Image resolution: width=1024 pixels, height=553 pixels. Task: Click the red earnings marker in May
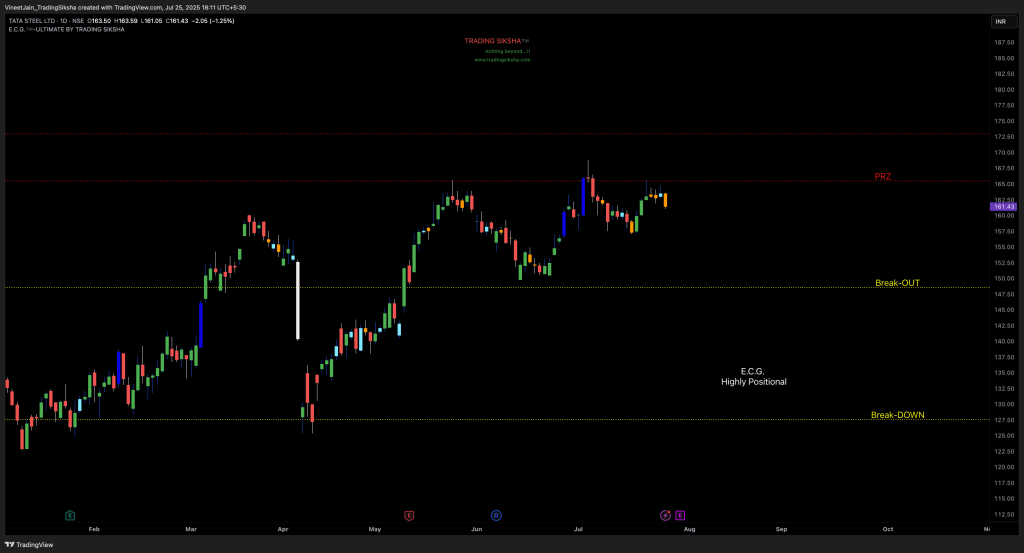(x=408, y=515)
